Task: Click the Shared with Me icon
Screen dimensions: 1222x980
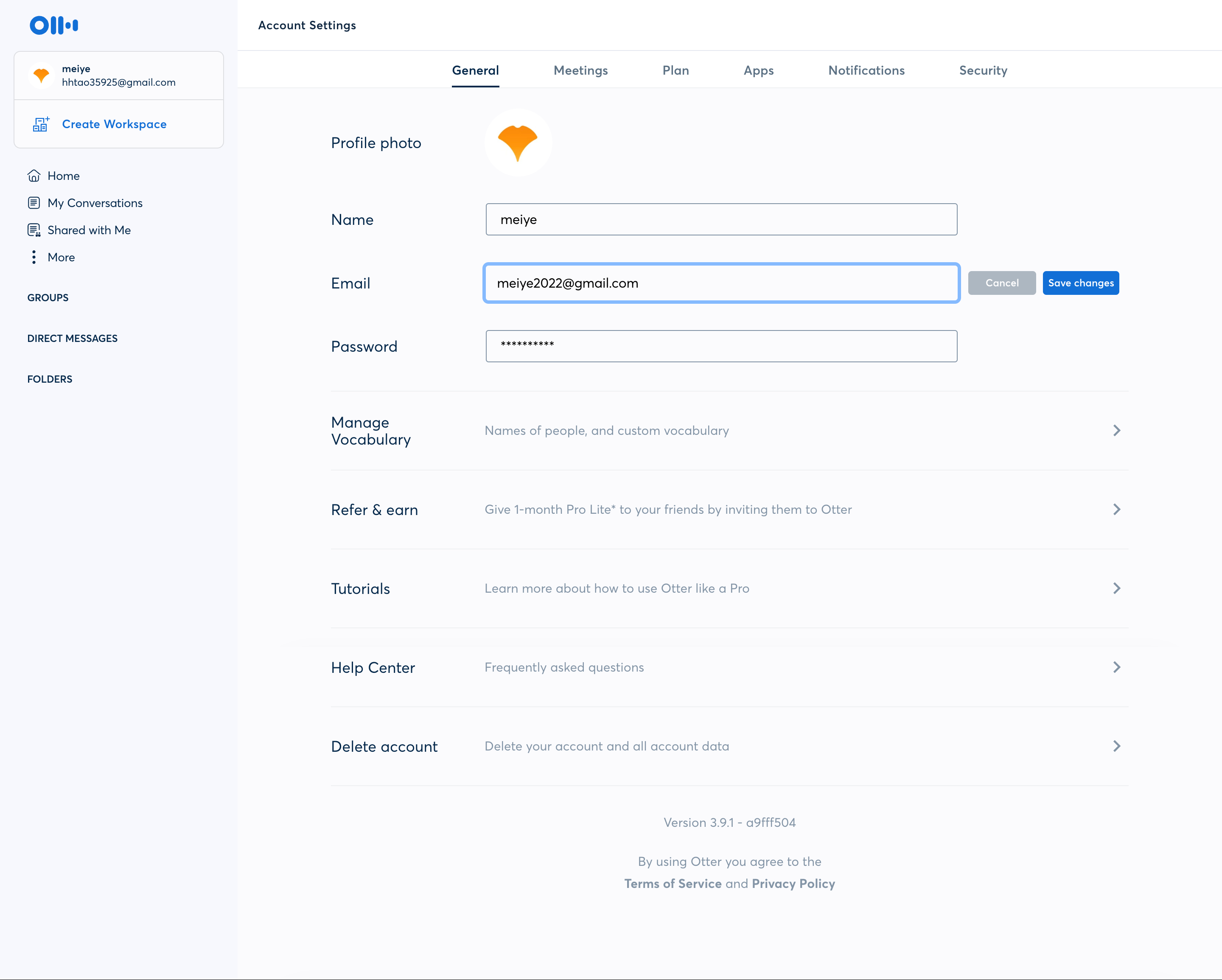Action: (x=34, y=230)
